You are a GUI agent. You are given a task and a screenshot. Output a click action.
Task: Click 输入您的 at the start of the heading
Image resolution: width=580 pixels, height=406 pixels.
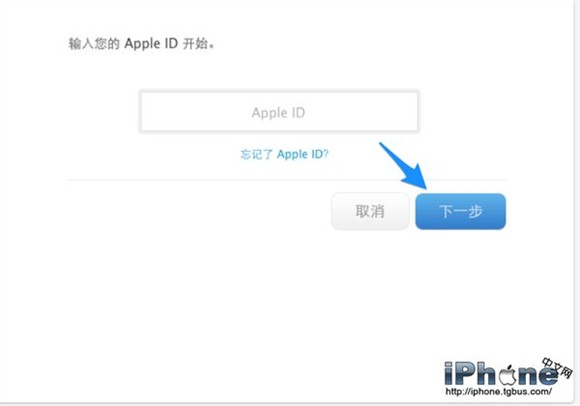94,44
